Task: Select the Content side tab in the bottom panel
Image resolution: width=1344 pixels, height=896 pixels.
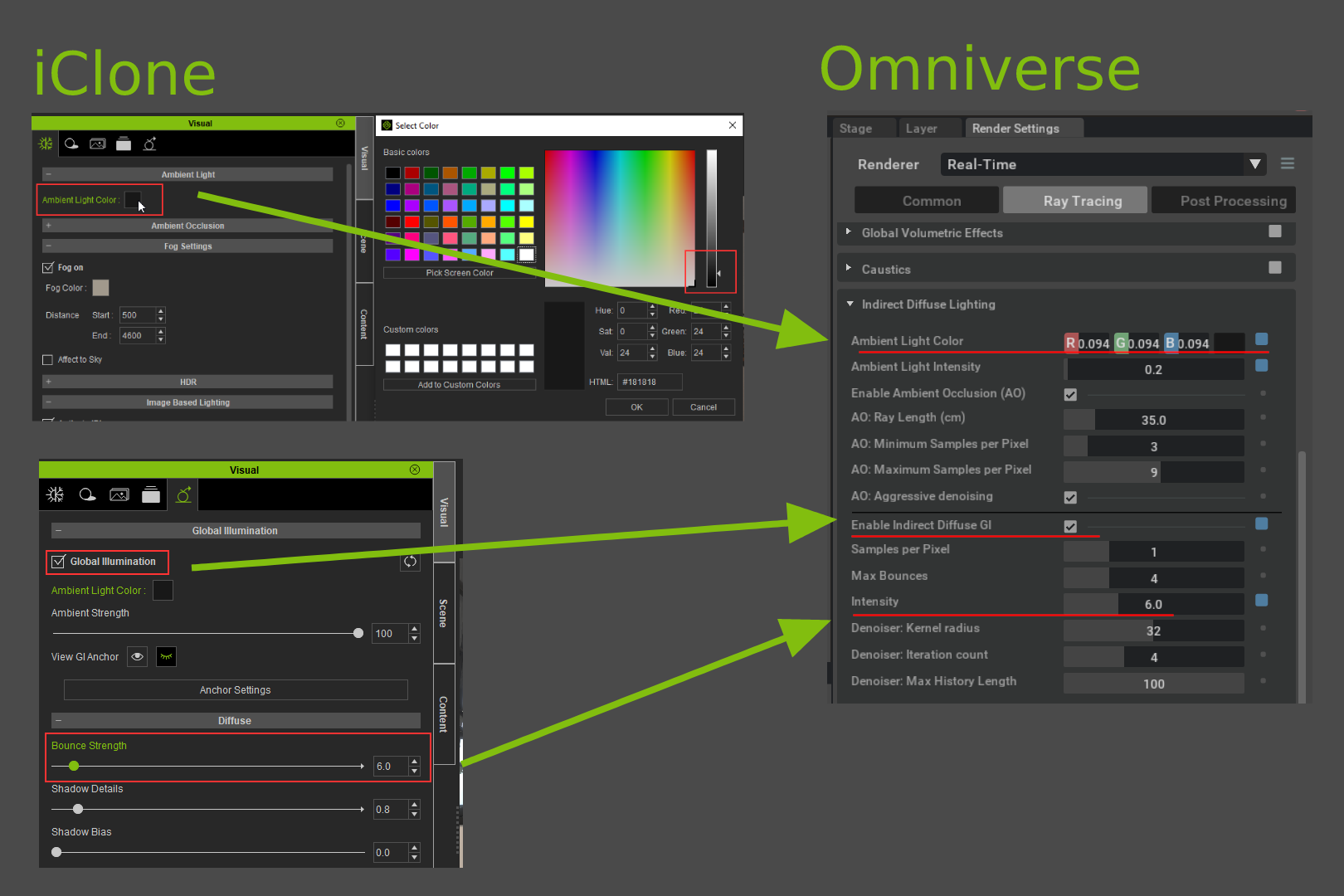Action: [x=444, y=713]
